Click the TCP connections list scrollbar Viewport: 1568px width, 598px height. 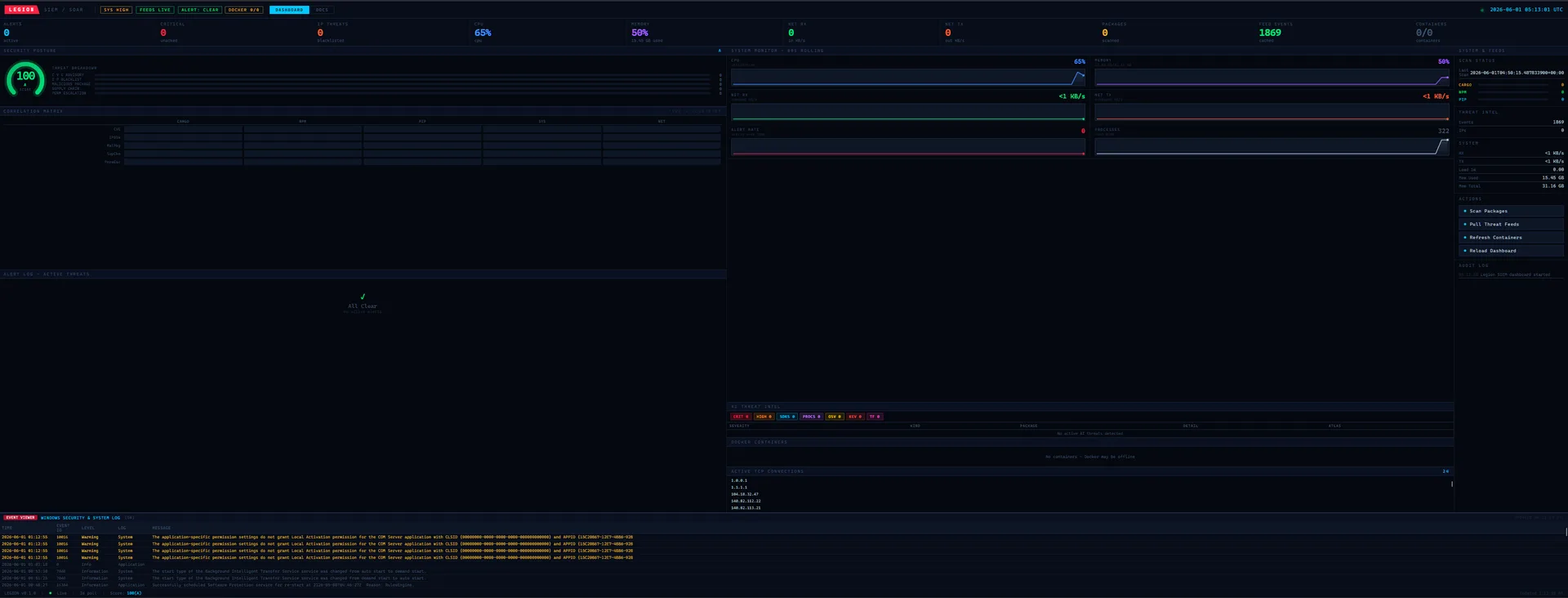point(1452,484)
